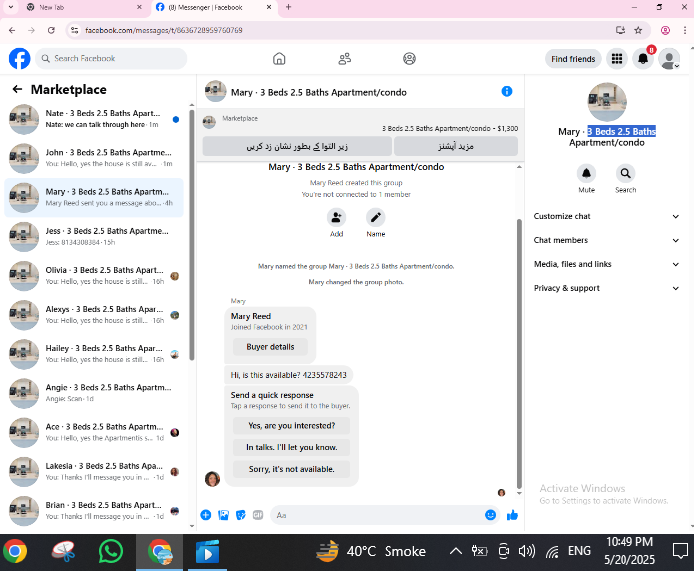
Task: Open the Friends icon in top navigation
Action: (x=344, y=58)
